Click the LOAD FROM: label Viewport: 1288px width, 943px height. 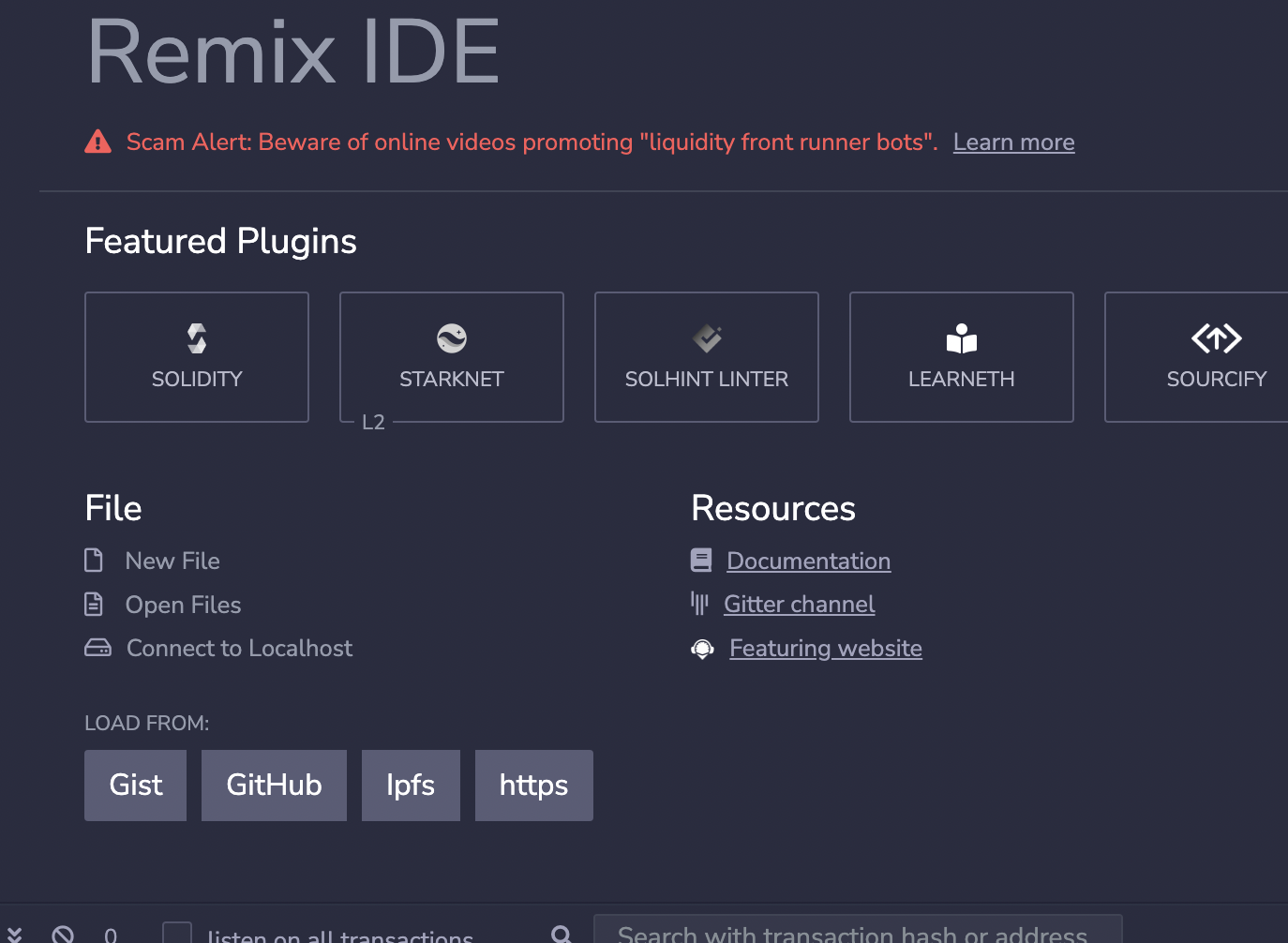point(147,724)
